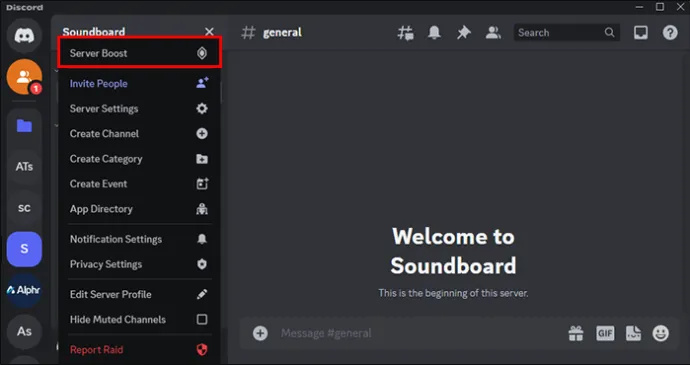Tick the Hide Muted Channels checkbox

click(x=202, y=319)
